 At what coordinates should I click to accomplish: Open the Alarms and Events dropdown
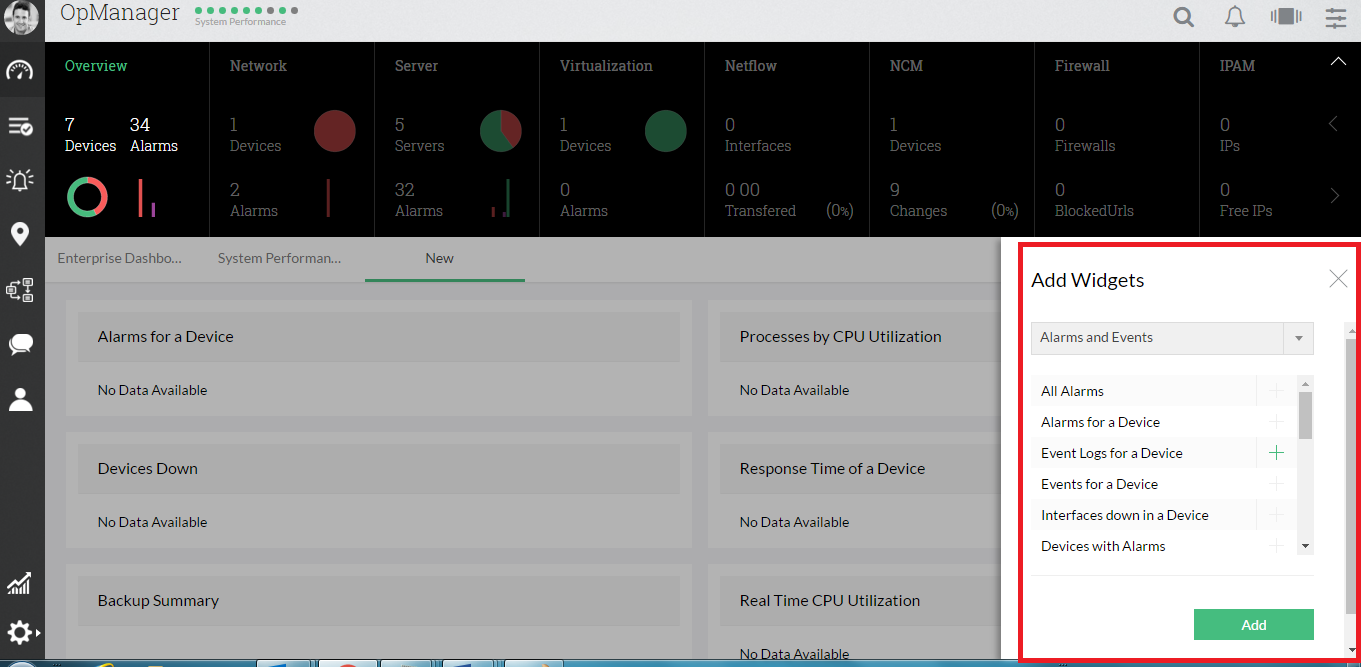click(x=1172, y=338)
